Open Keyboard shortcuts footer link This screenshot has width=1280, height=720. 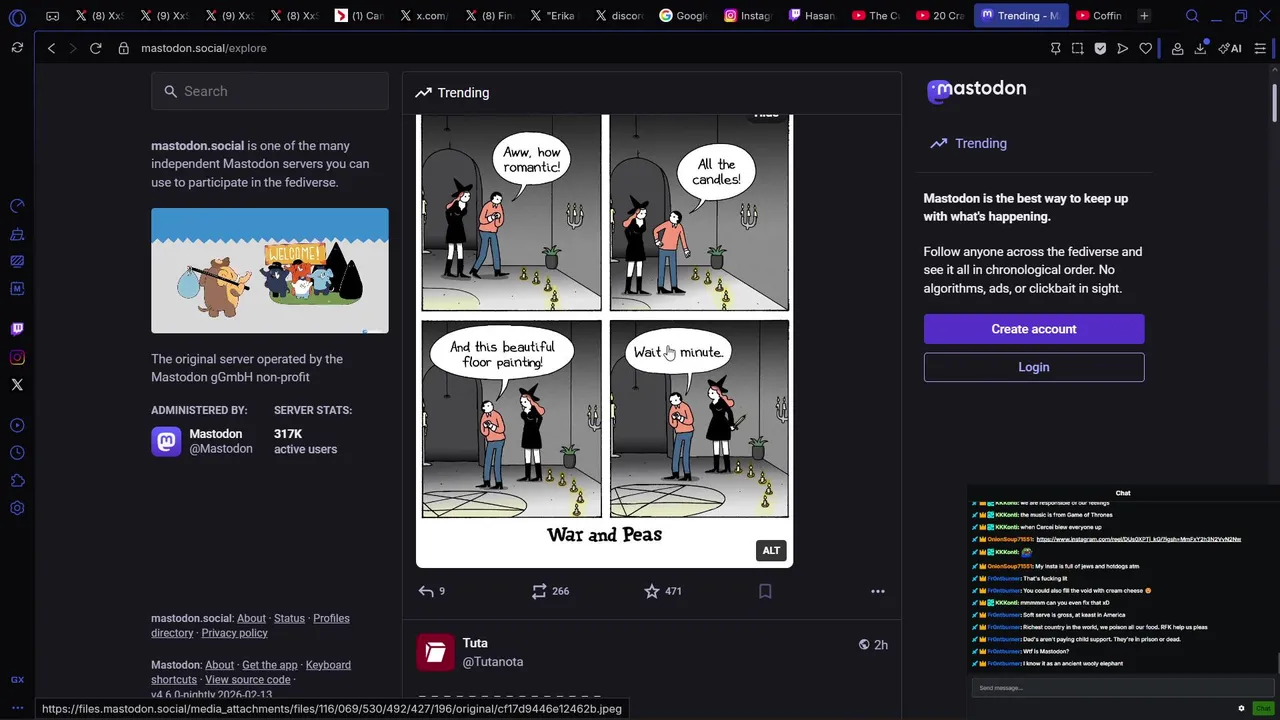click(x=251, y=672)
